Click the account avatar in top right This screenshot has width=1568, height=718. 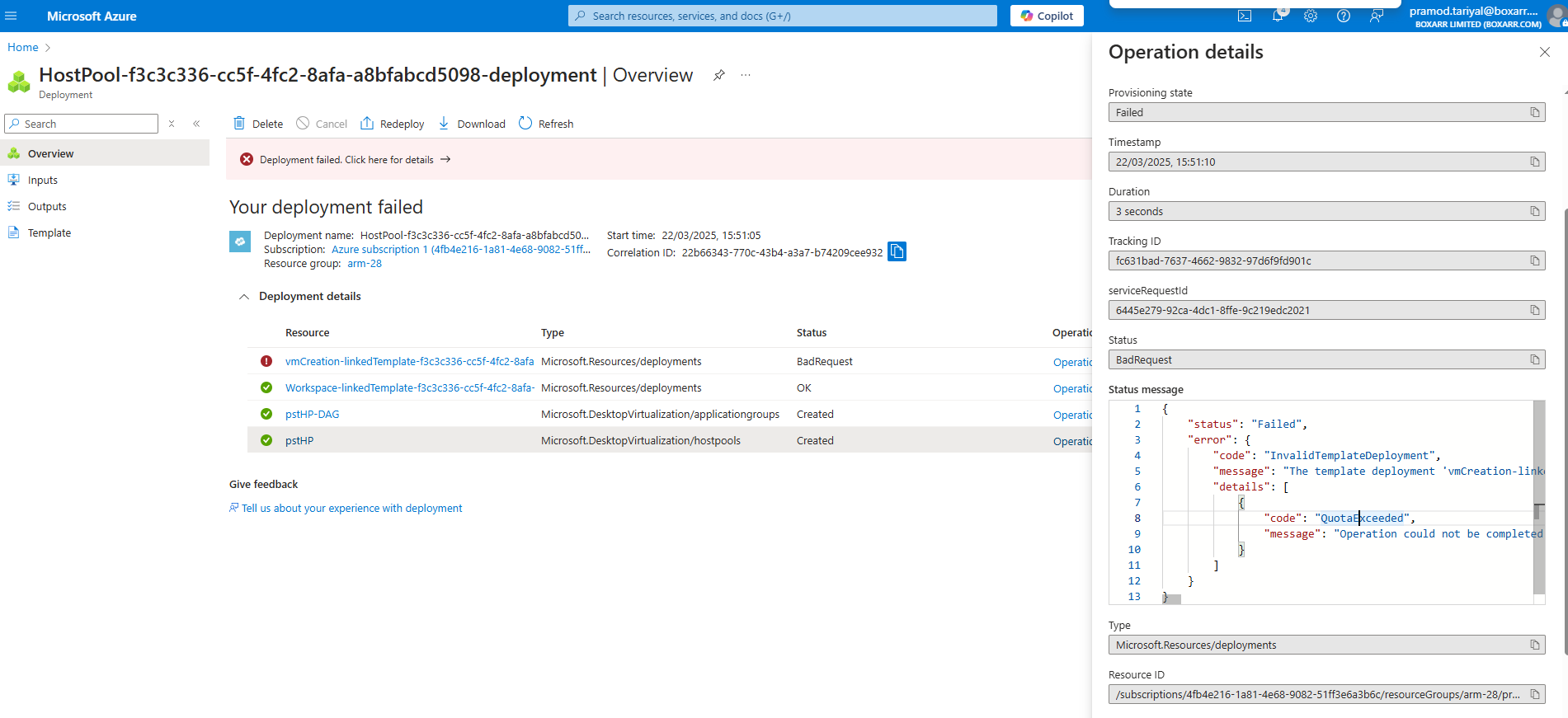(x=1557, y=16)
